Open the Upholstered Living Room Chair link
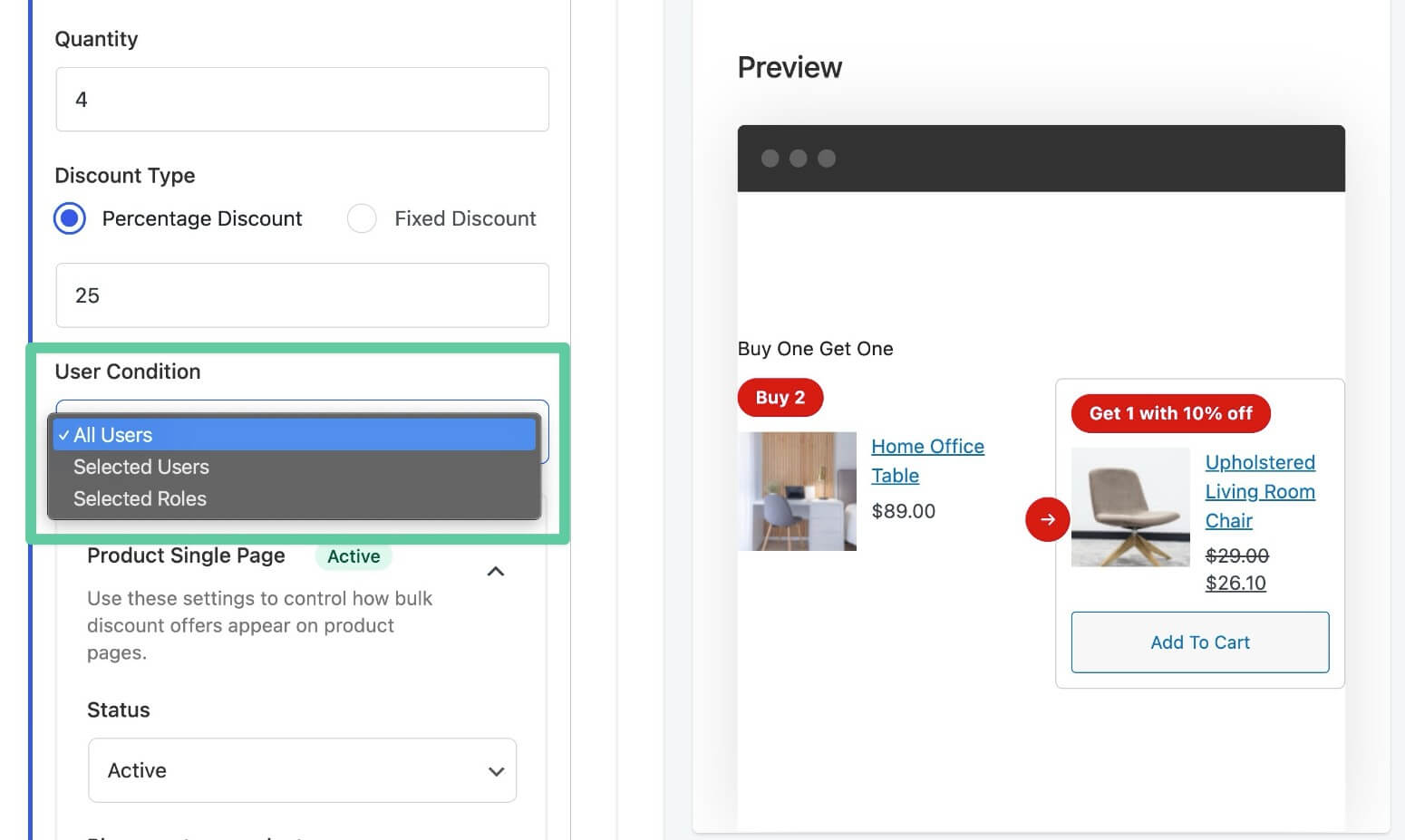1405x840 pixels. pyautogui.click(x=1260, y=491)
